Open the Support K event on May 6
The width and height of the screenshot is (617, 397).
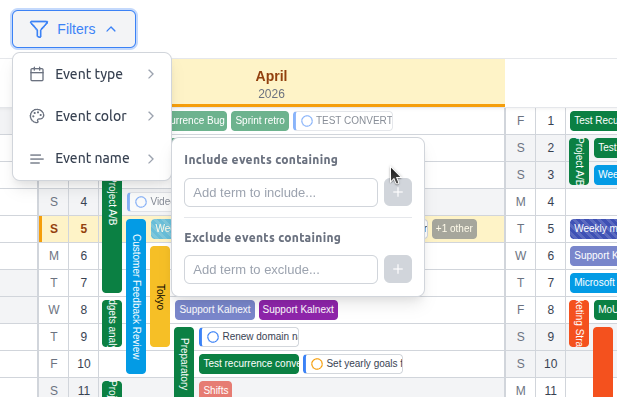point(593,256)
